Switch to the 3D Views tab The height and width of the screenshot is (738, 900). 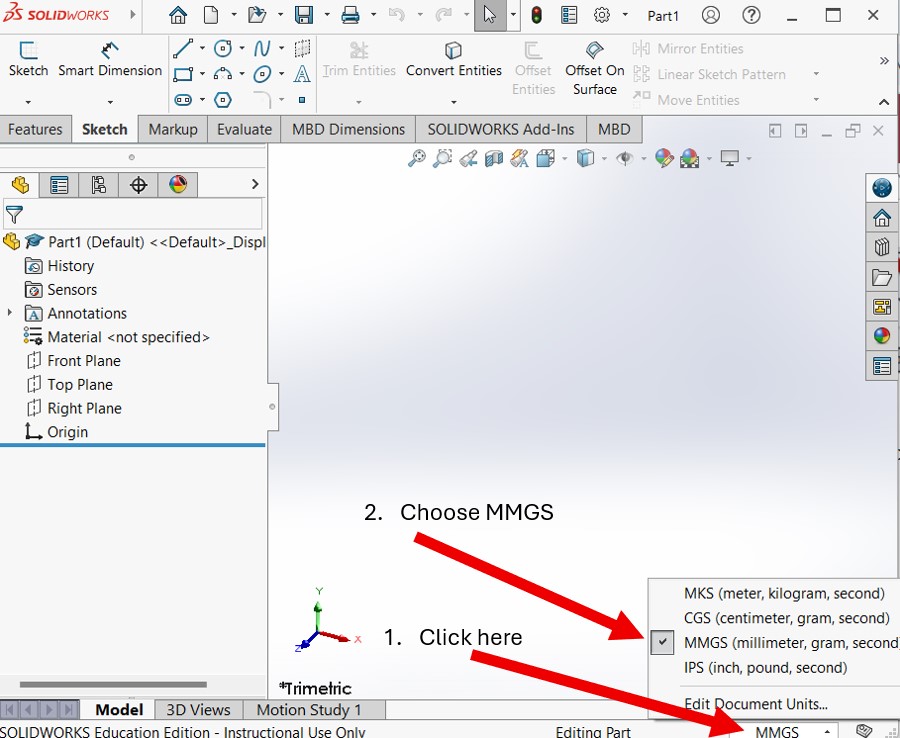199,710
